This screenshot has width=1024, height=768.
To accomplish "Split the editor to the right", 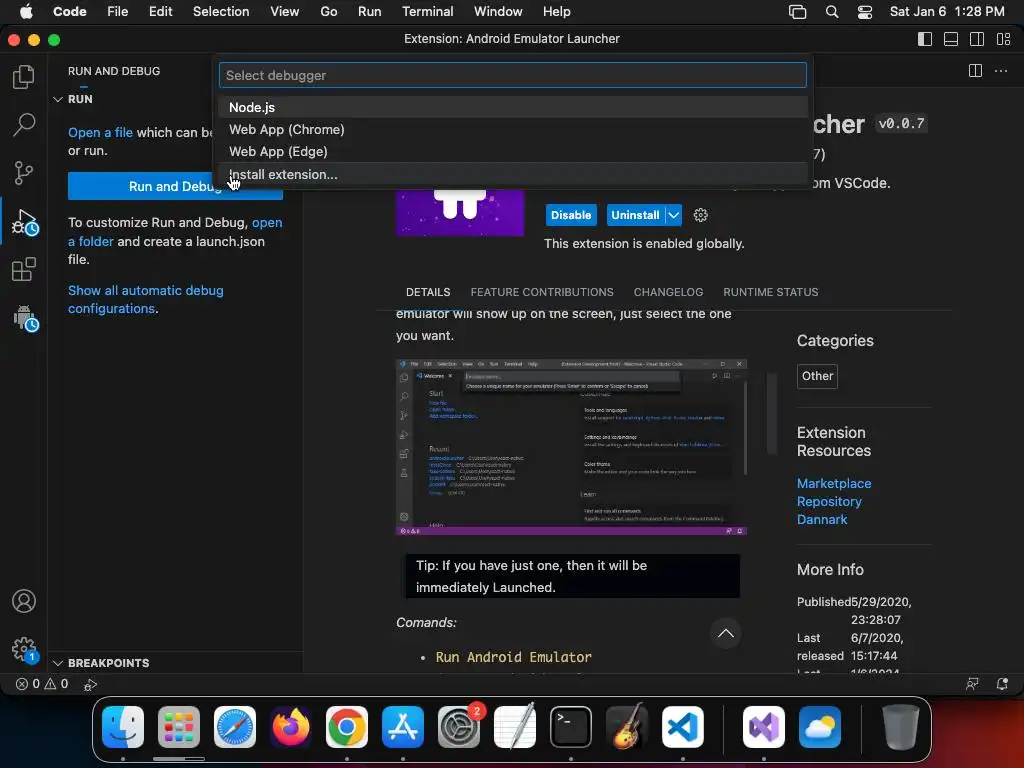I will [x=975, y=71].
